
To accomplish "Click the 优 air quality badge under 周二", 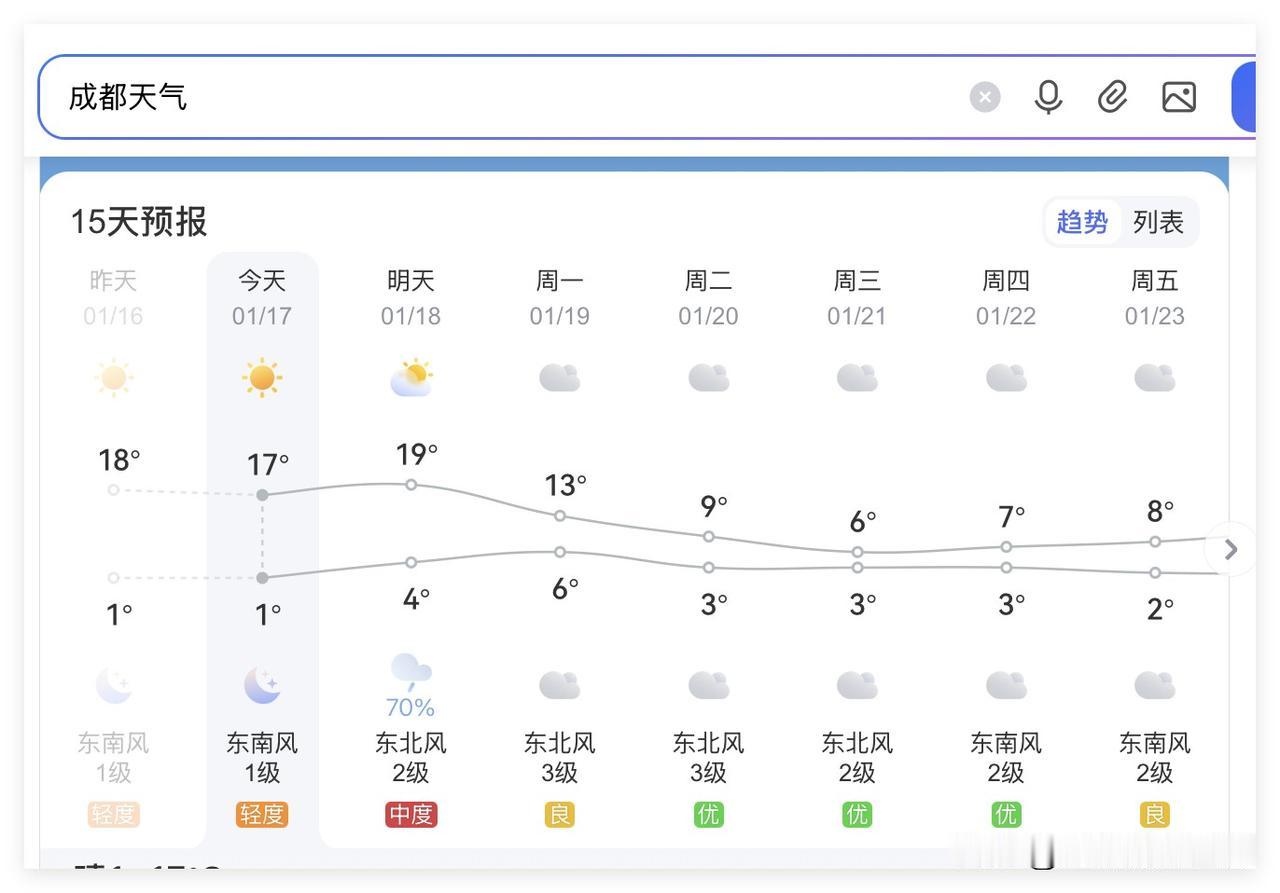I will 707,814.
